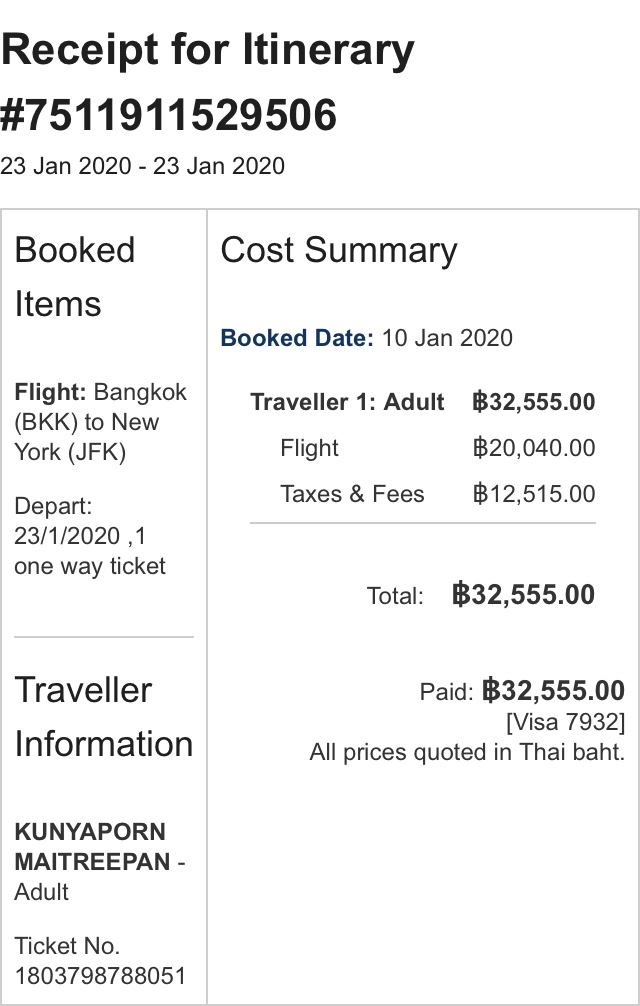Image resolution: width=640 pixels, height=1006 pixels.
Task: Click the Traveller 1: Adult row label
Action: [x=347, y=402]
